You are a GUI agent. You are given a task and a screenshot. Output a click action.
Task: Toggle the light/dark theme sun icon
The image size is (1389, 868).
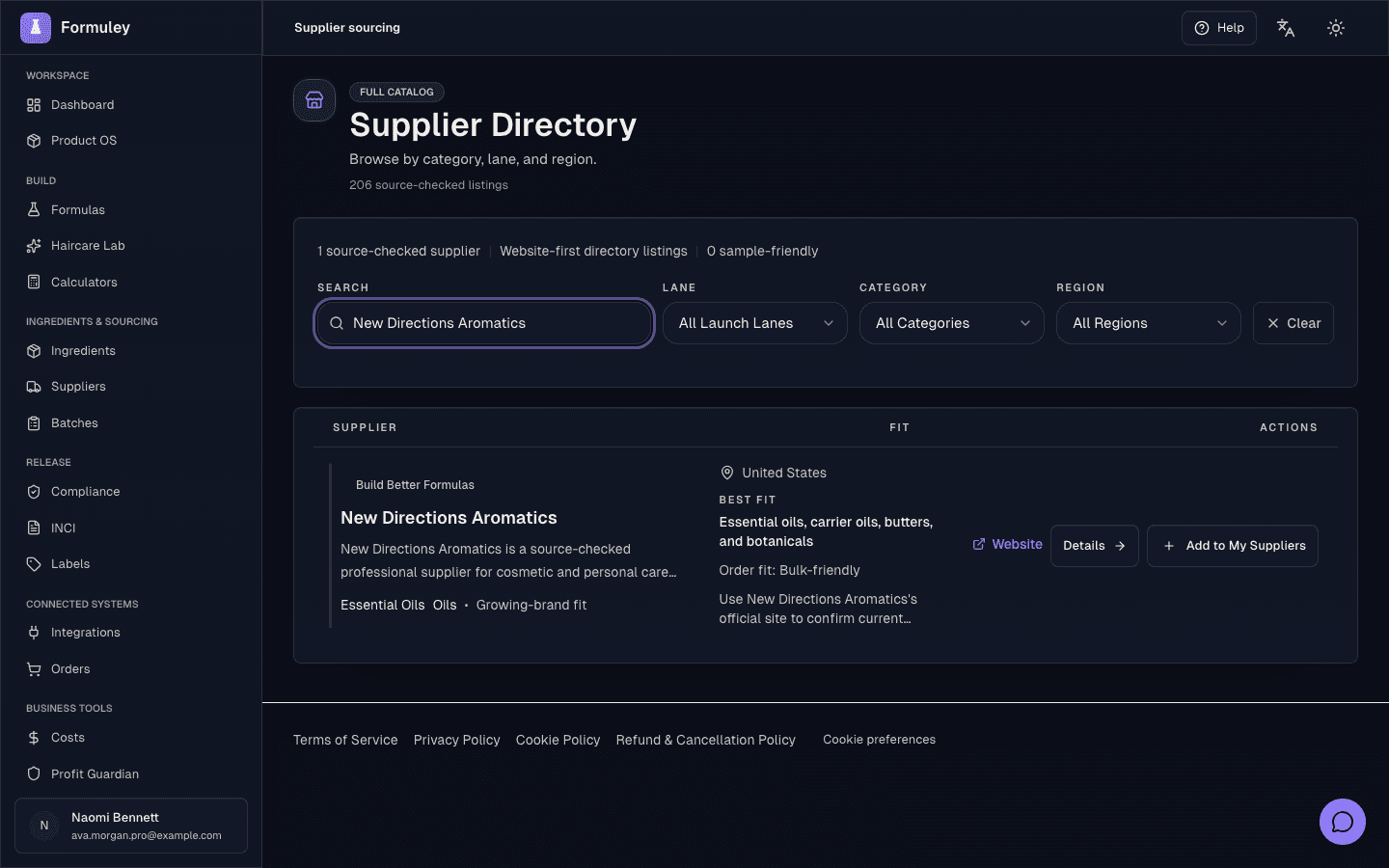point(1336,28)
